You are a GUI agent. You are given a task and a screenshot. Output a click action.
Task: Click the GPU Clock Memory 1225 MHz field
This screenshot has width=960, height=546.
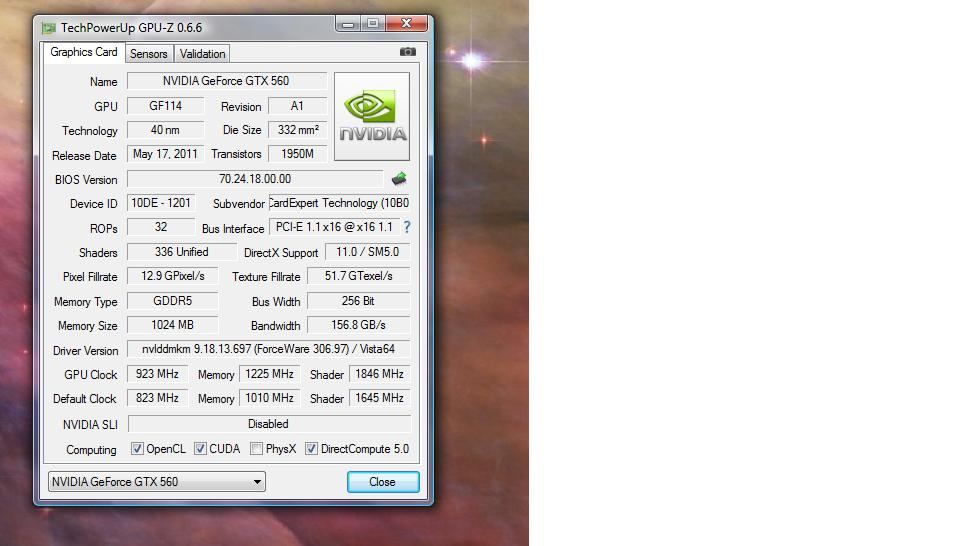269,374
